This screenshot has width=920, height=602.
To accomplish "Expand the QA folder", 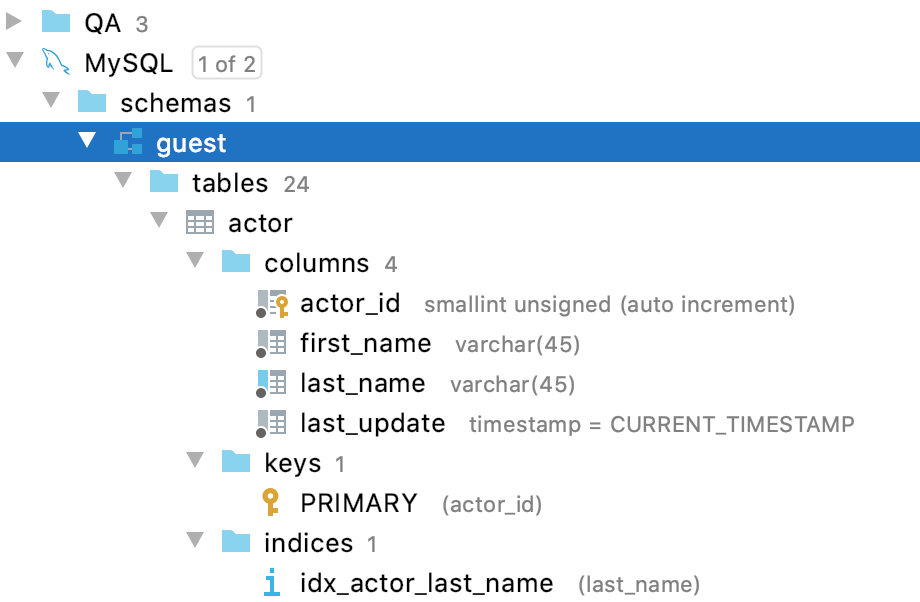I will pyautogui.click(x=14, y=22).
